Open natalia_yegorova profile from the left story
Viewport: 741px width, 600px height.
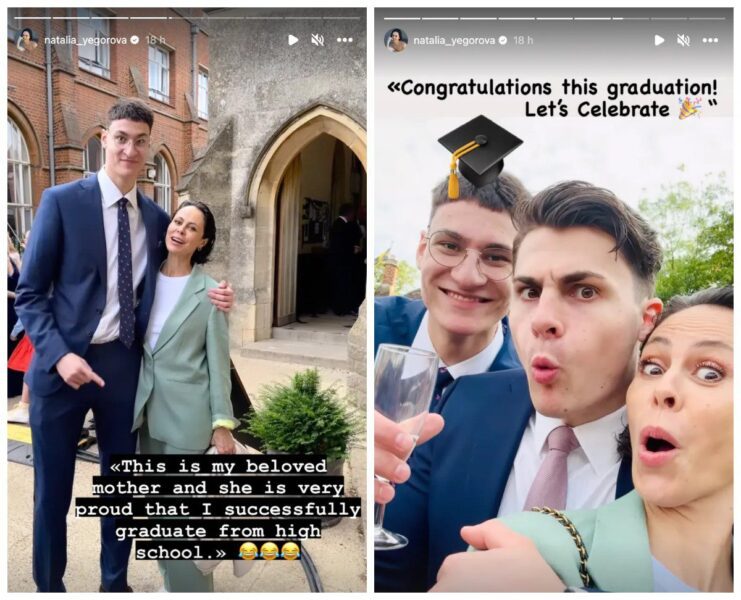pyautogui.click(x=85, y=40)
